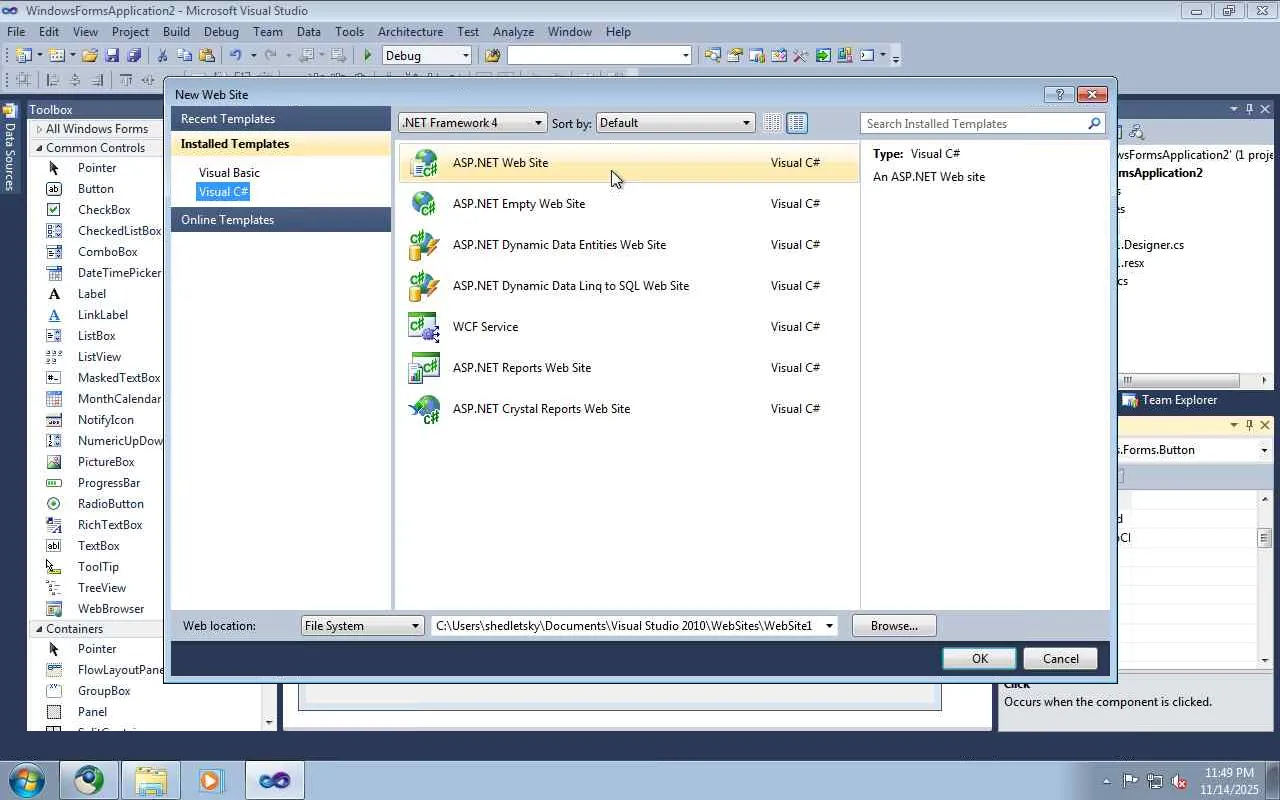Screen dimensions: 1280x800
Task: Click the Toolbox scroll down arrow
Action: click(x=268, y=722)
